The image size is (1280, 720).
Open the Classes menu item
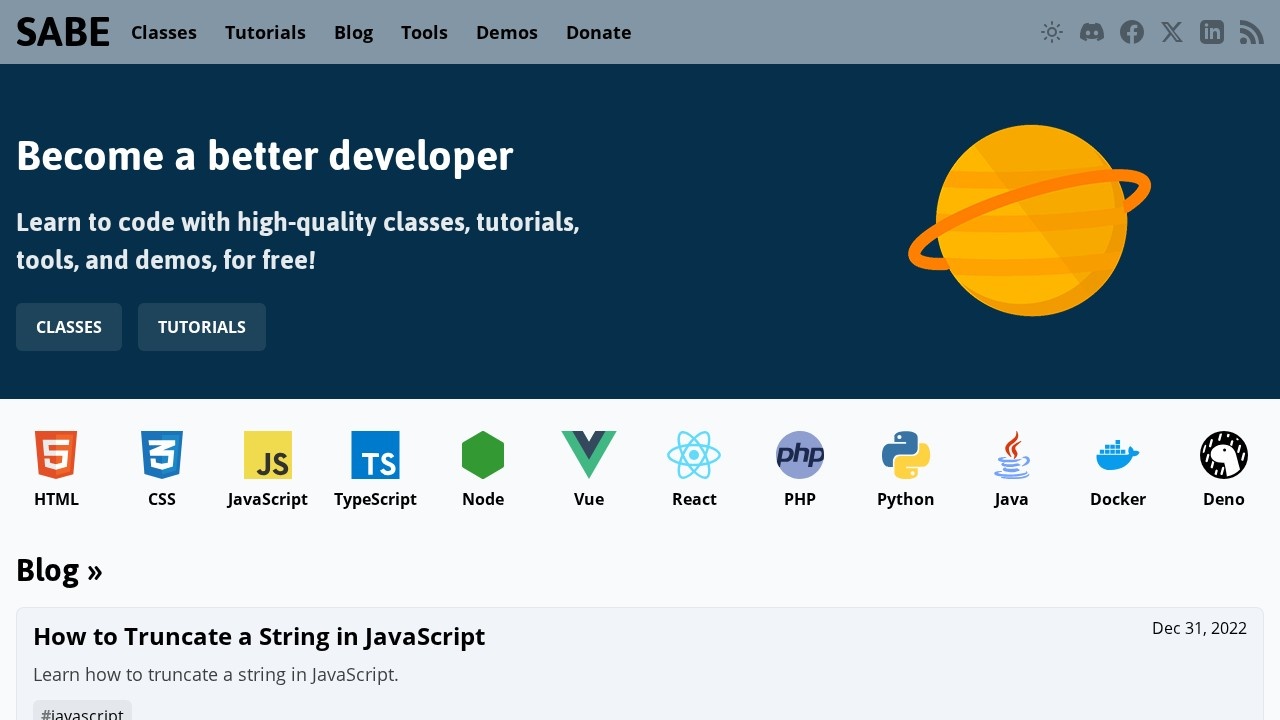pos(164,32)
